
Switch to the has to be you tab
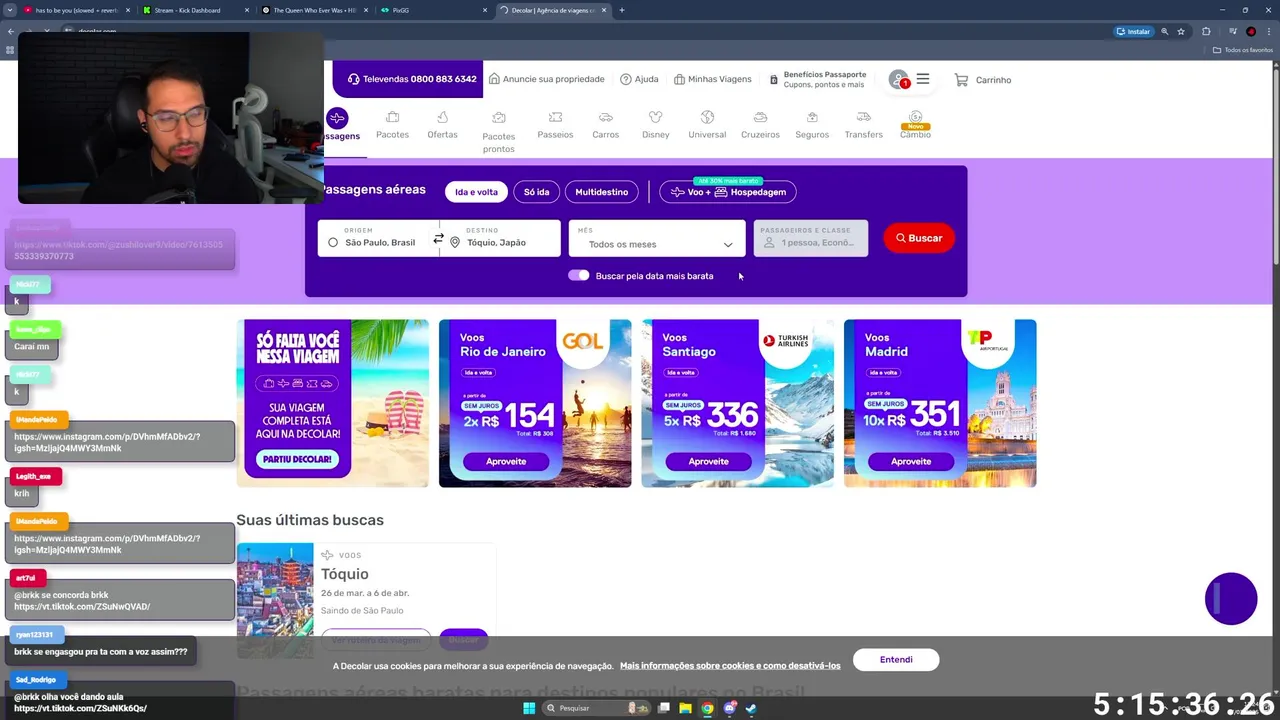76,10
